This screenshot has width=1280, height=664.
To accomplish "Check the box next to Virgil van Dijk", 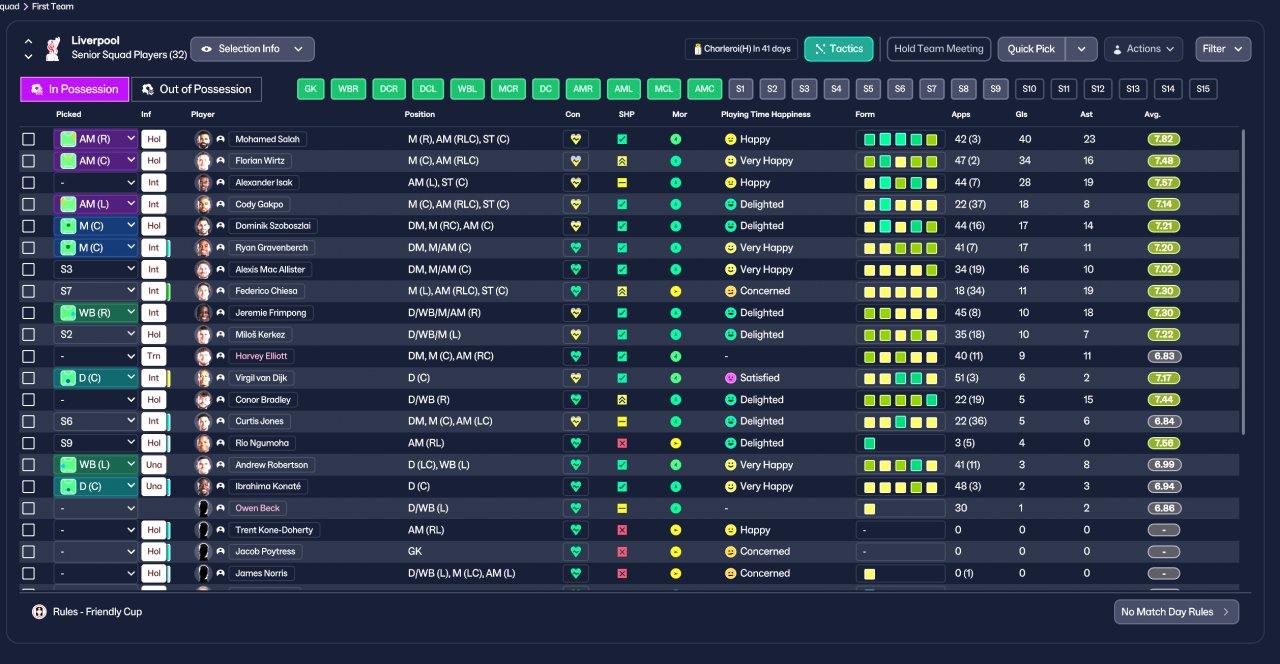I will [28, 378].
